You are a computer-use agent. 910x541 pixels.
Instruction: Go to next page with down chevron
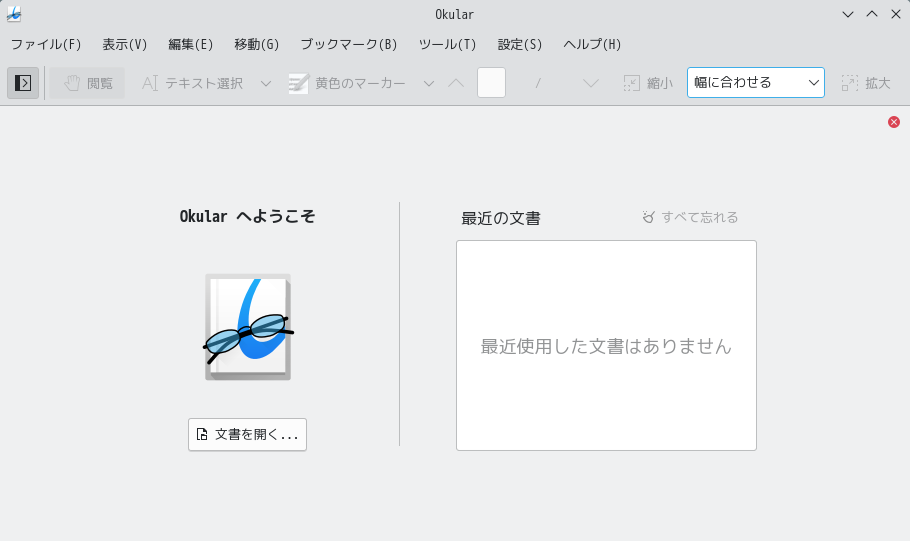[591, 83]
